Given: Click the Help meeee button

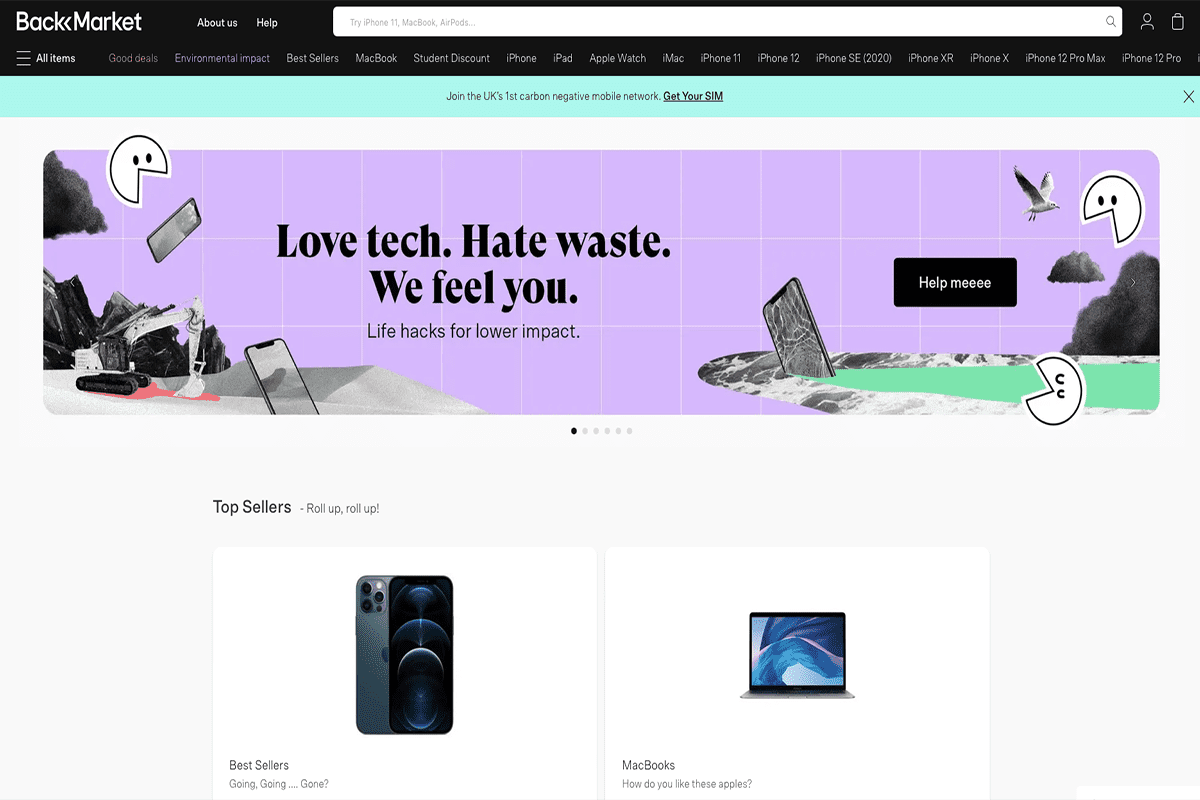Looking at the screenshot, I should tap(955, 282).
